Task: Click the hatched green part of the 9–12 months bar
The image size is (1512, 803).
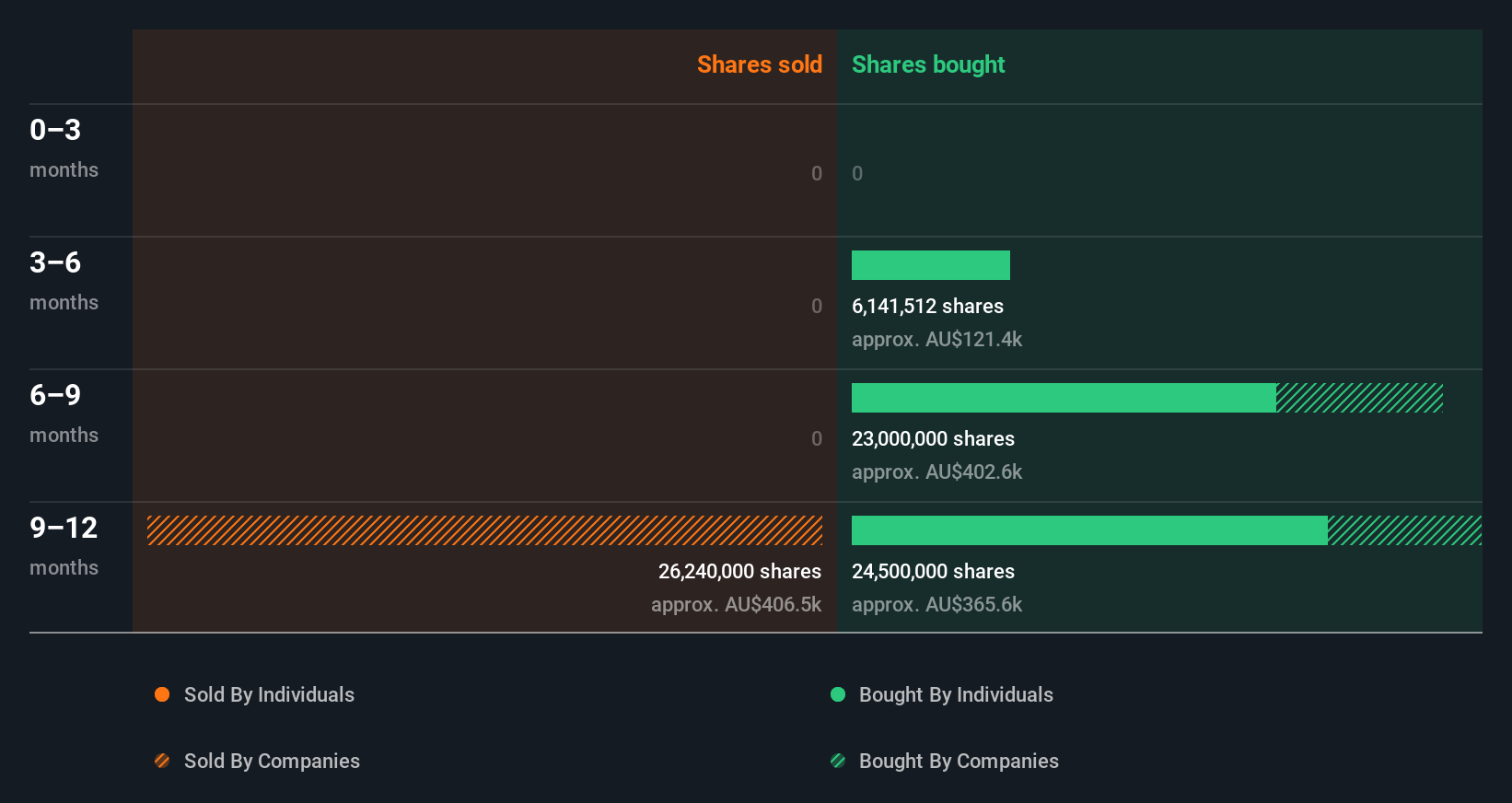Action: point(1405,530)
